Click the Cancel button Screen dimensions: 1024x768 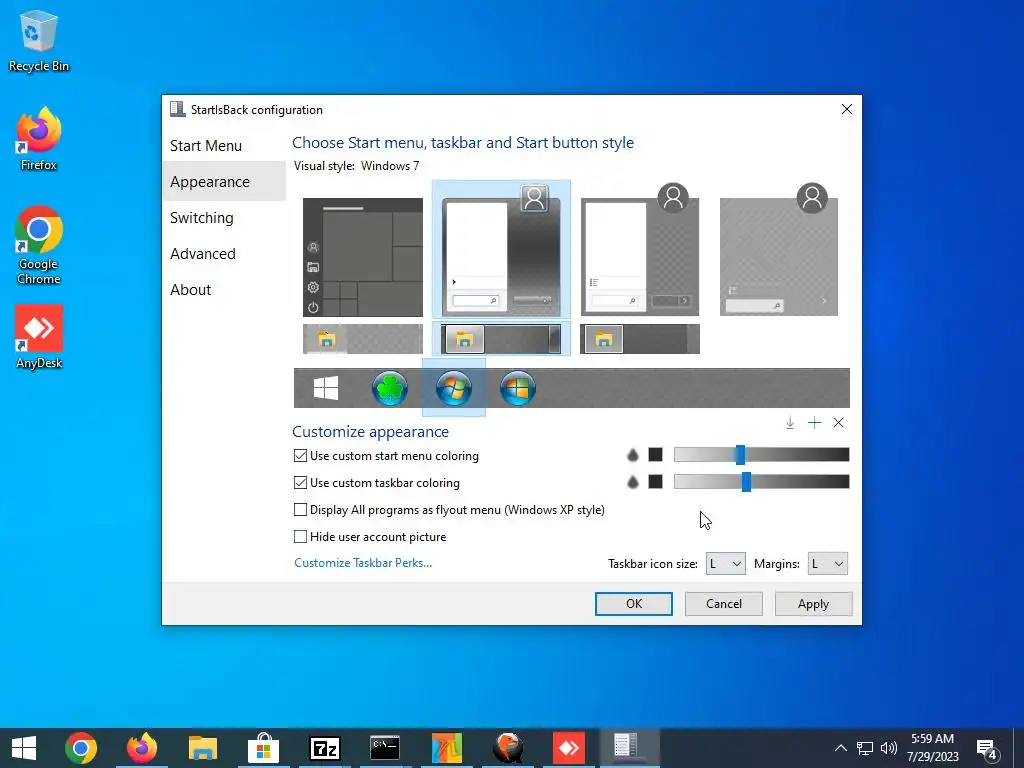coord(724,604)
